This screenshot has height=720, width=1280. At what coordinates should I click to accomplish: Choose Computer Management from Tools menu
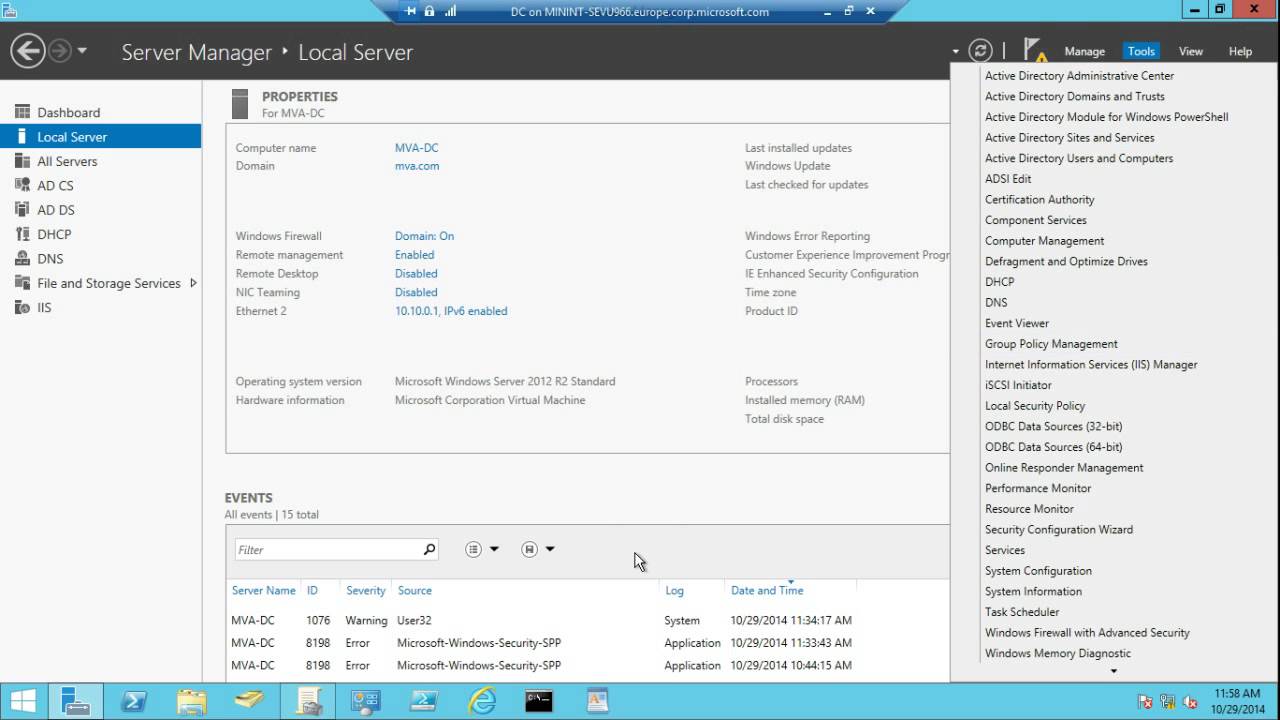point(1044,241)
